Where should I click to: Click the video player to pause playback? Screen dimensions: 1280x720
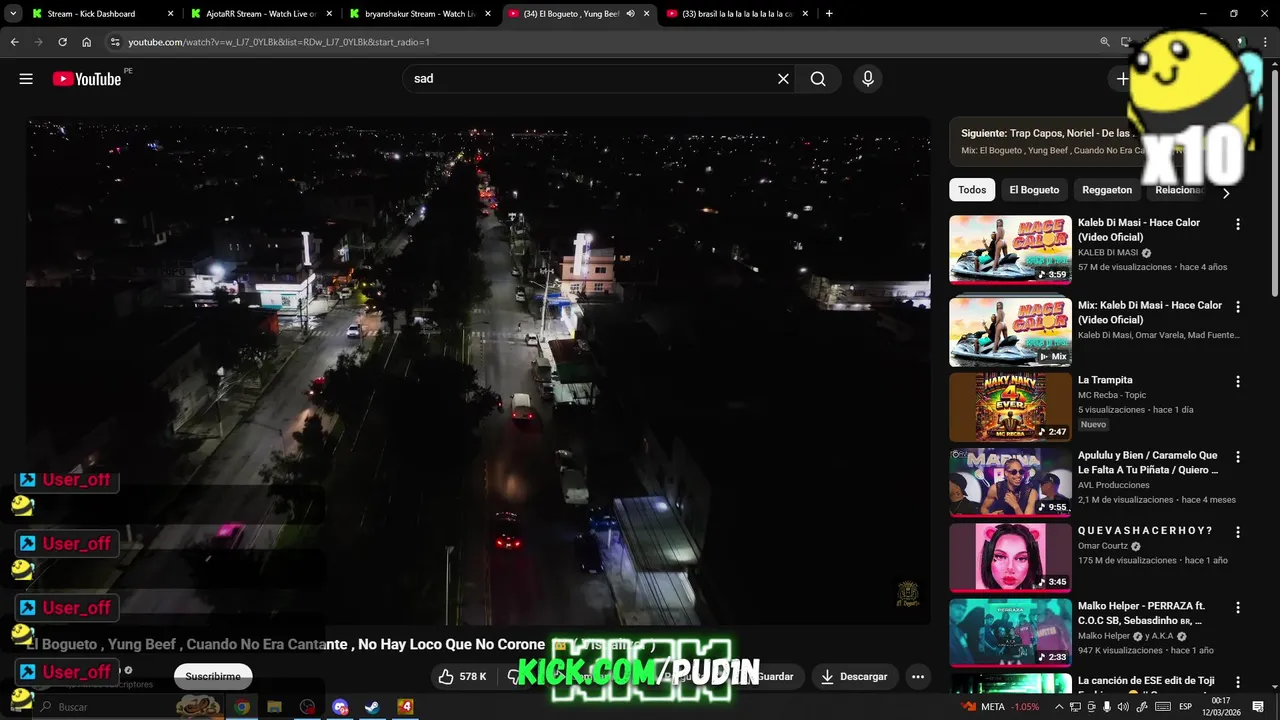(478, 371)
